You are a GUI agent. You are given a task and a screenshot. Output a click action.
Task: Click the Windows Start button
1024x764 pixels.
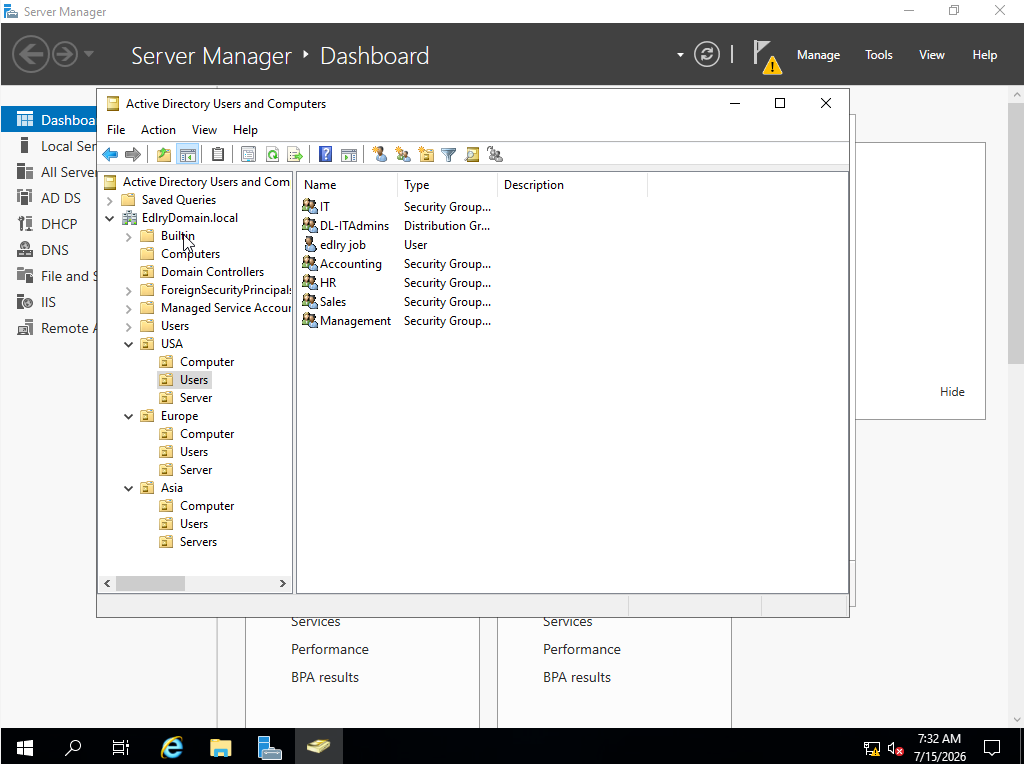pyautogui.click(x=25, y=747)
